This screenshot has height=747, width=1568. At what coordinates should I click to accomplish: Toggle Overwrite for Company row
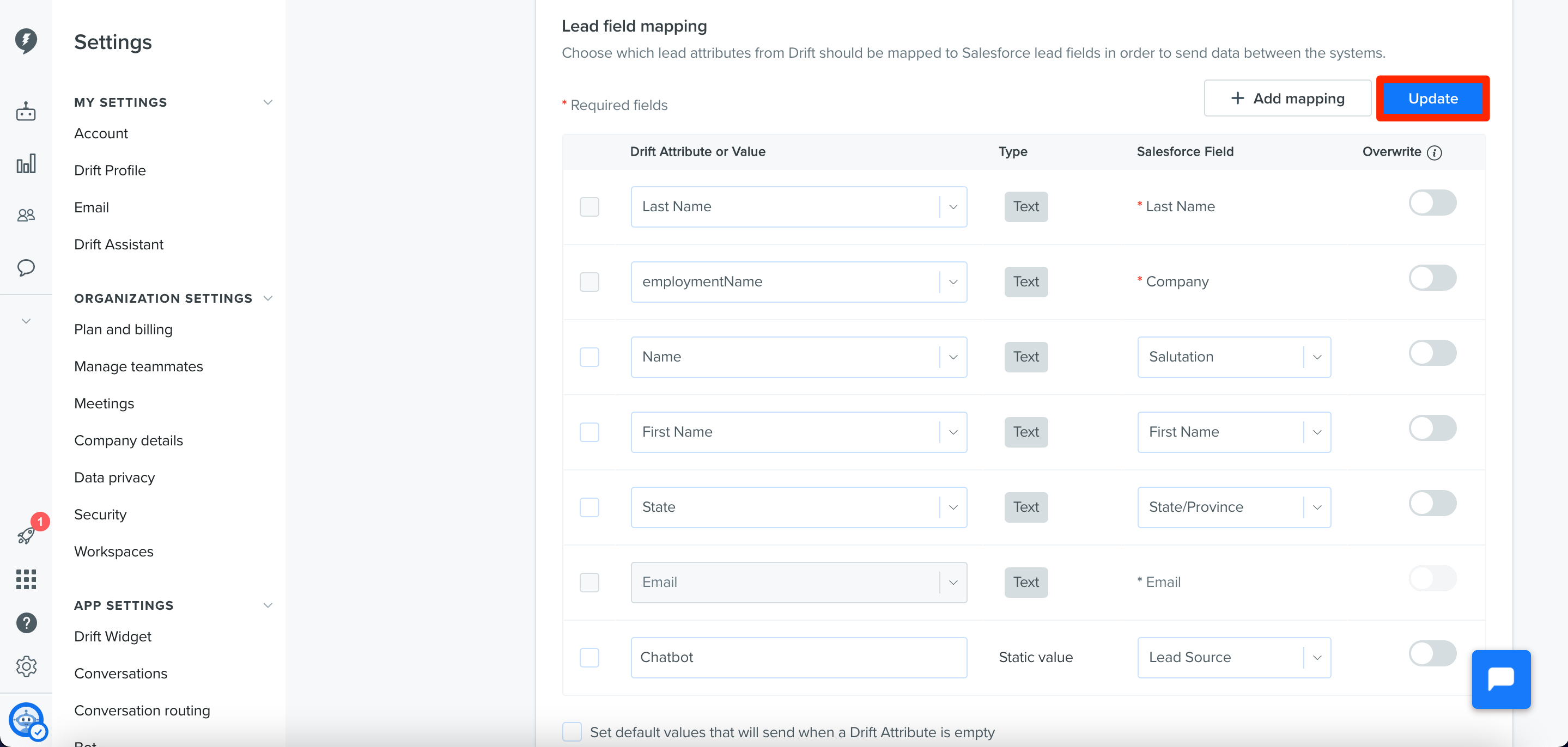1432,277
